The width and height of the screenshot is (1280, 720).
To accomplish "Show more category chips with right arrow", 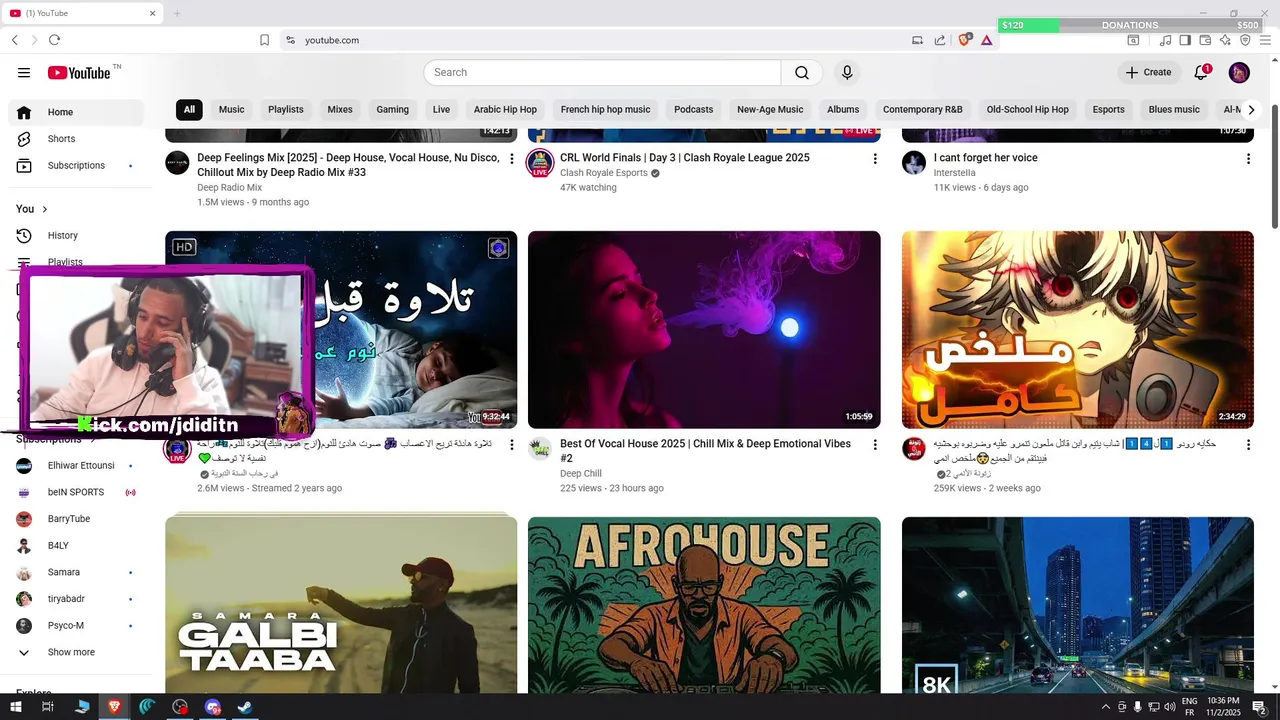I will click(1250, 110).
